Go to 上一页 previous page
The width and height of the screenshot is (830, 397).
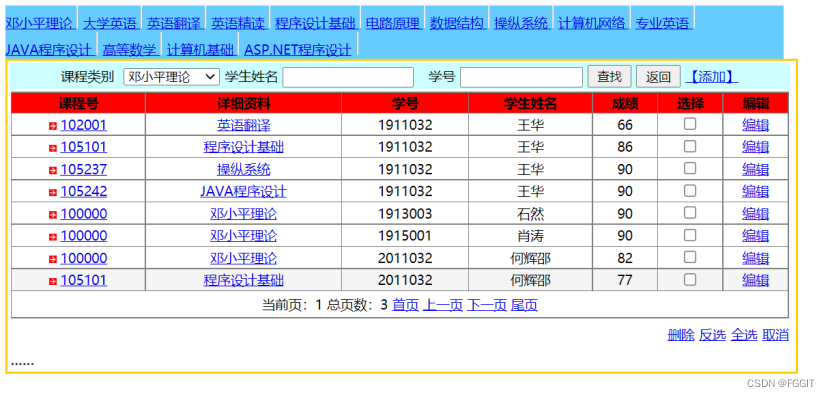point(443,305)
